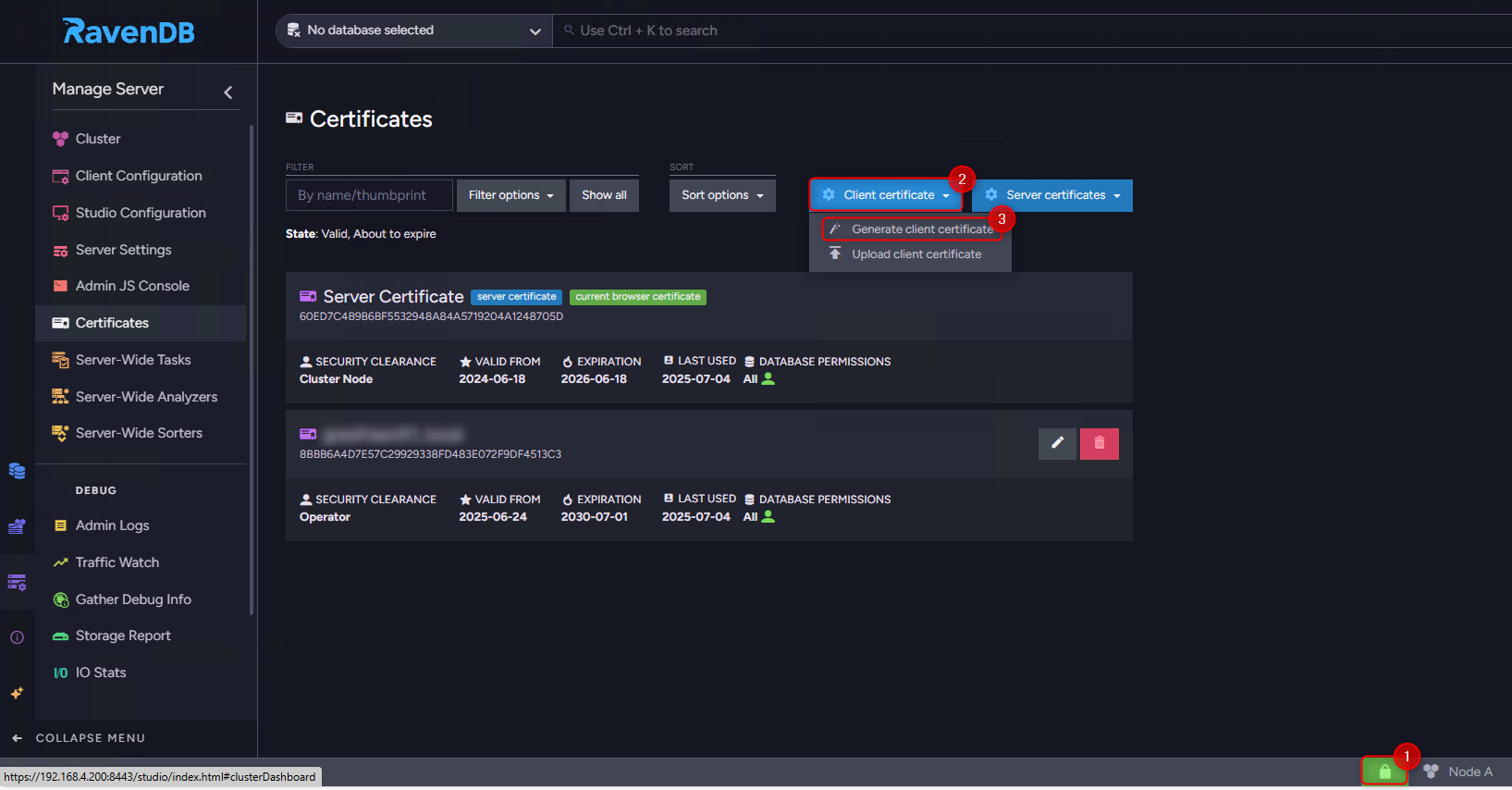
Task: Collapse Manage Server panel with chevron
Action: coord(228,93)
